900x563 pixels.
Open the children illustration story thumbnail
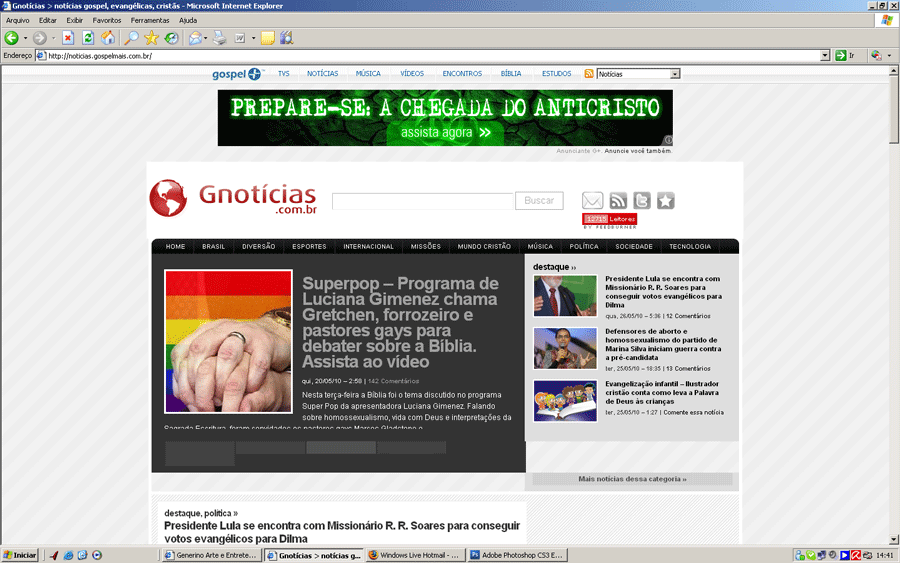pos(565,401)
